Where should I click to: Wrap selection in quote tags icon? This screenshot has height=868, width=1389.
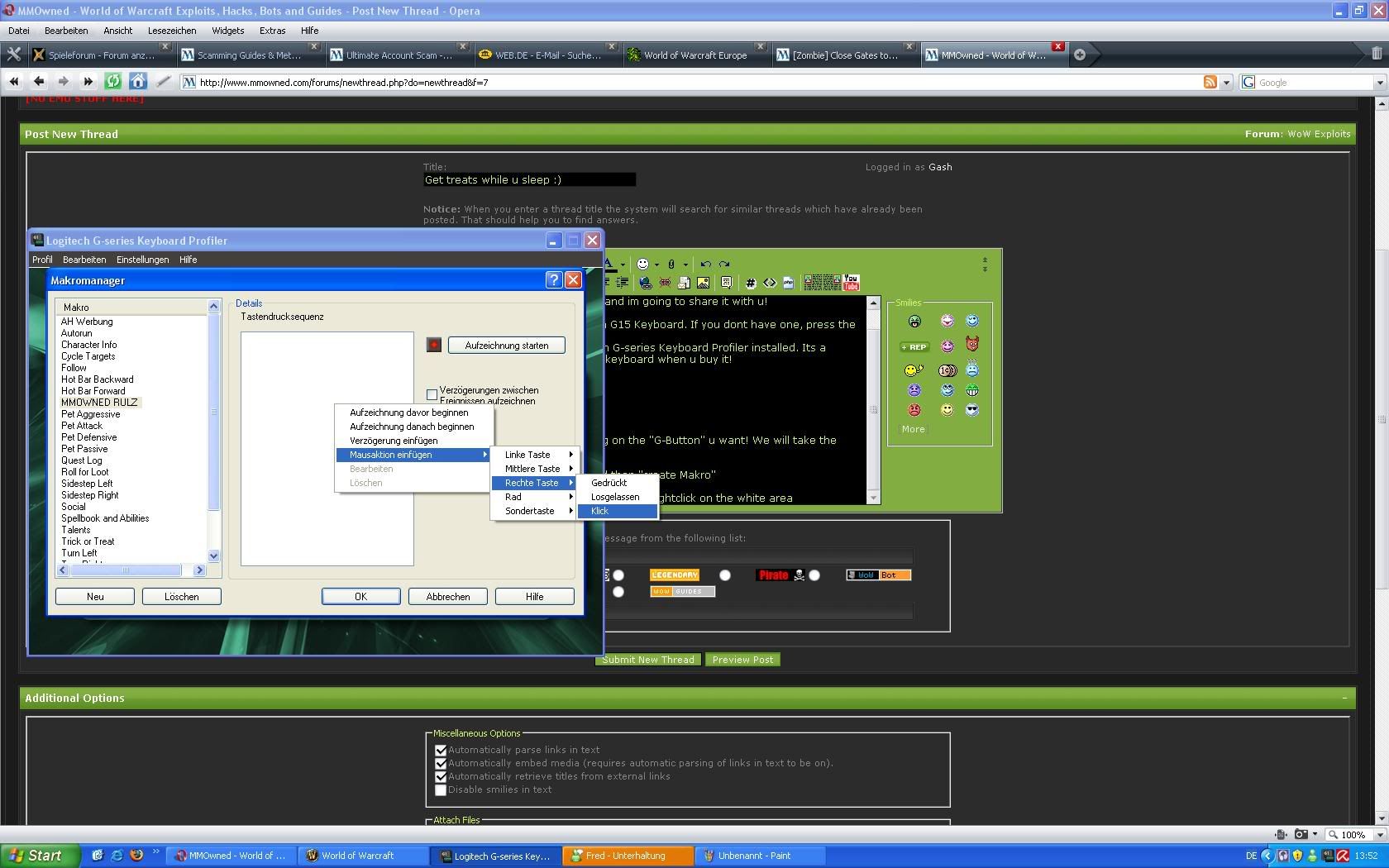726,283
